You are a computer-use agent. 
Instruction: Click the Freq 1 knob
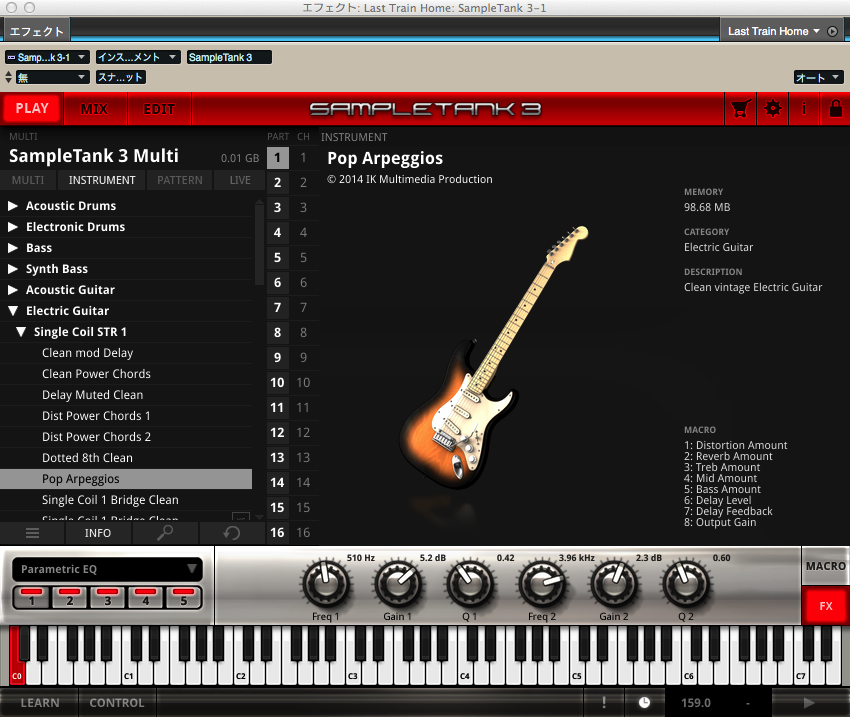(x=326, y=584)
